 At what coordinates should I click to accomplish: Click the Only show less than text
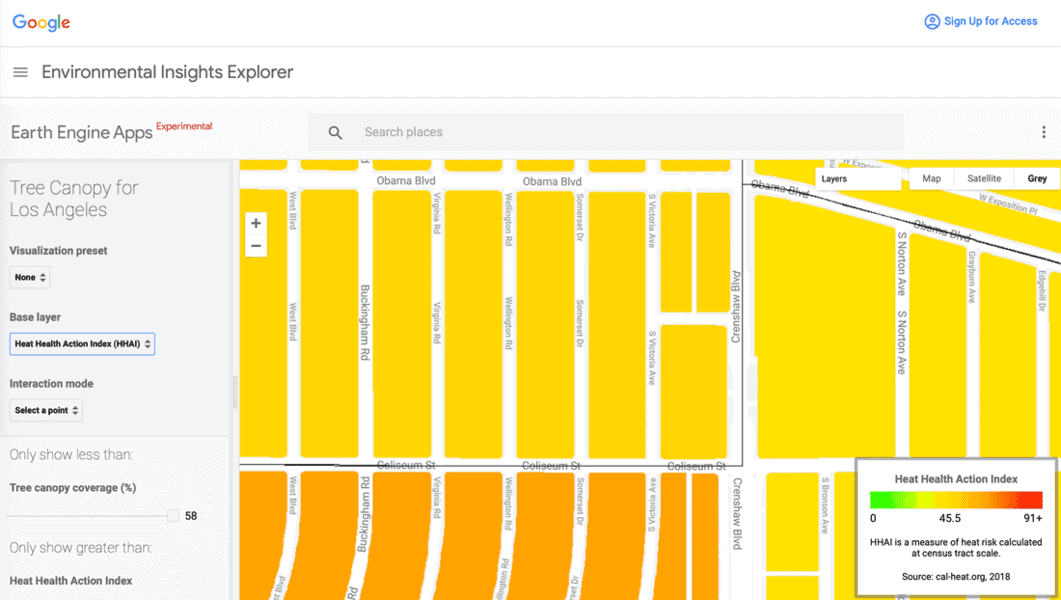point(71,455)
